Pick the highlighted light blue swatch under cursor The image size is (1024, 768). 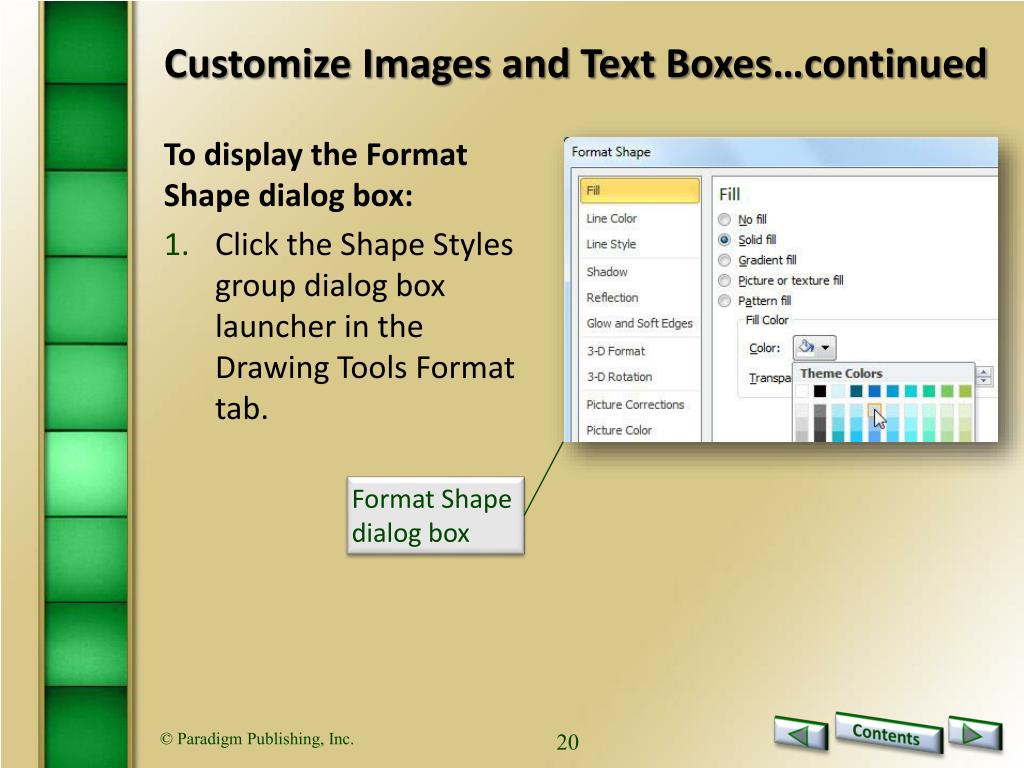874,410
